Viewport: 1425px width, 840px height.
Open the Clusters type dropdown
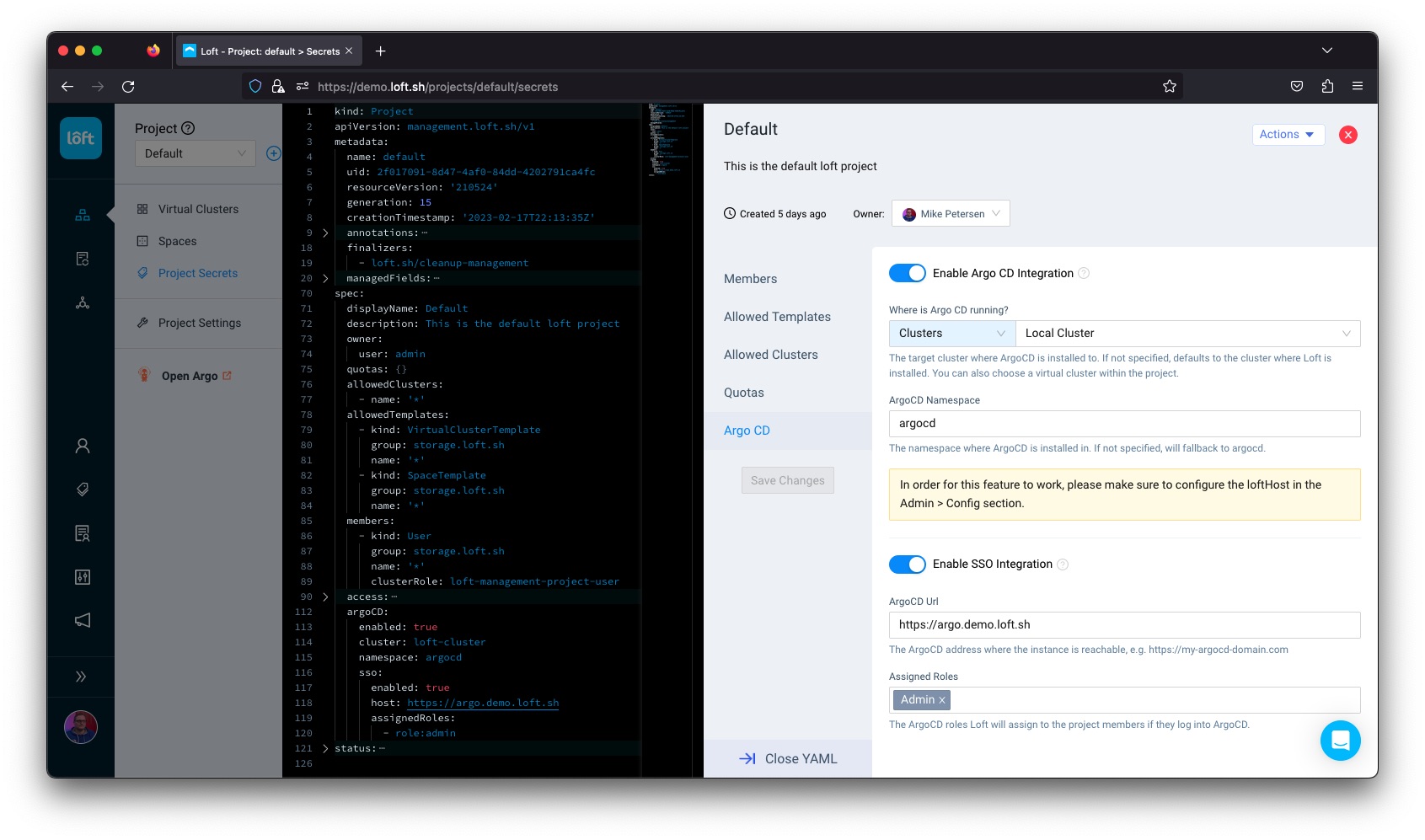click(951, 334)
